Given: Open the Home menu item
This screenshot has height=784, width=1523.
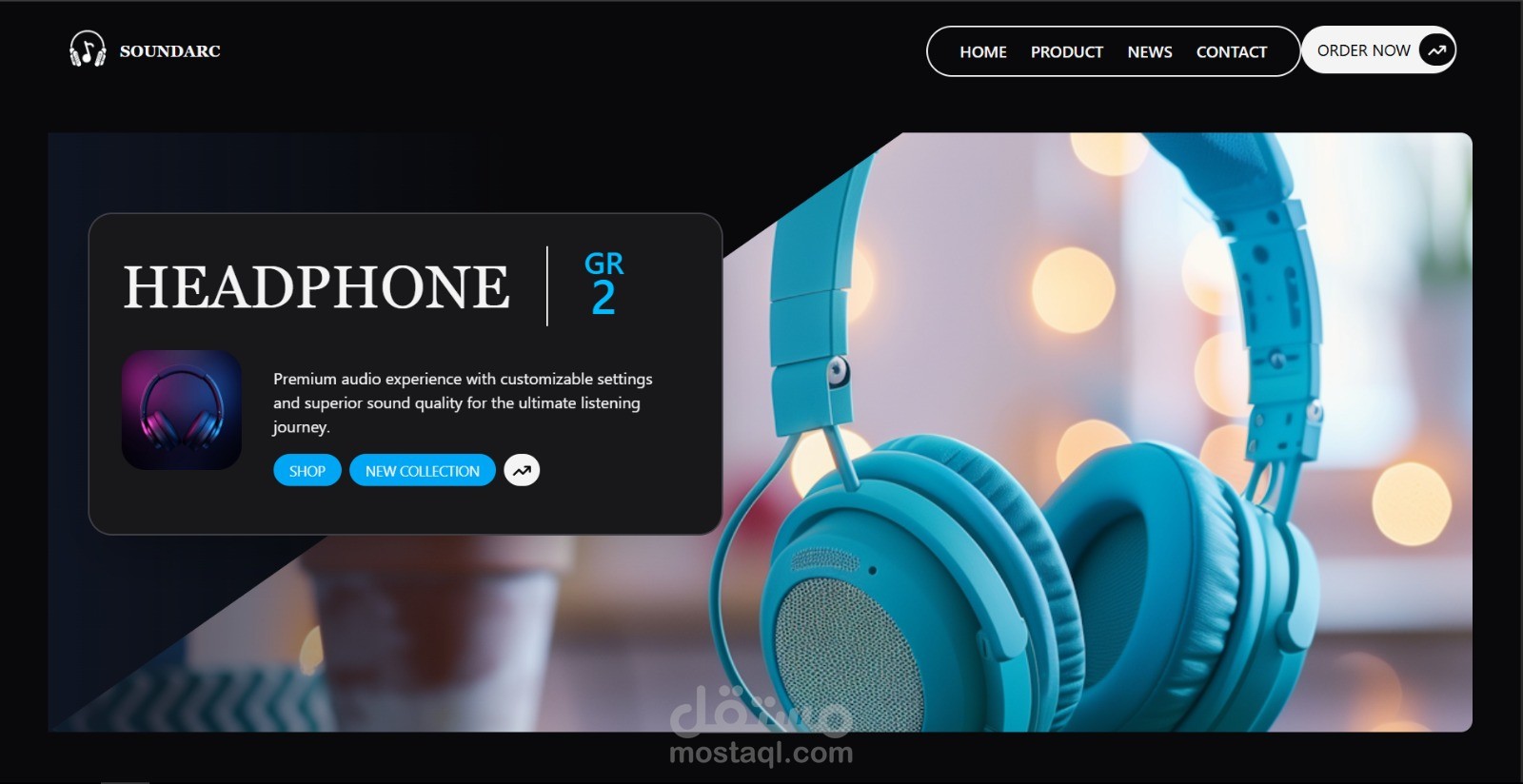Looking at the screenshot, I should (x=982, y=52).
